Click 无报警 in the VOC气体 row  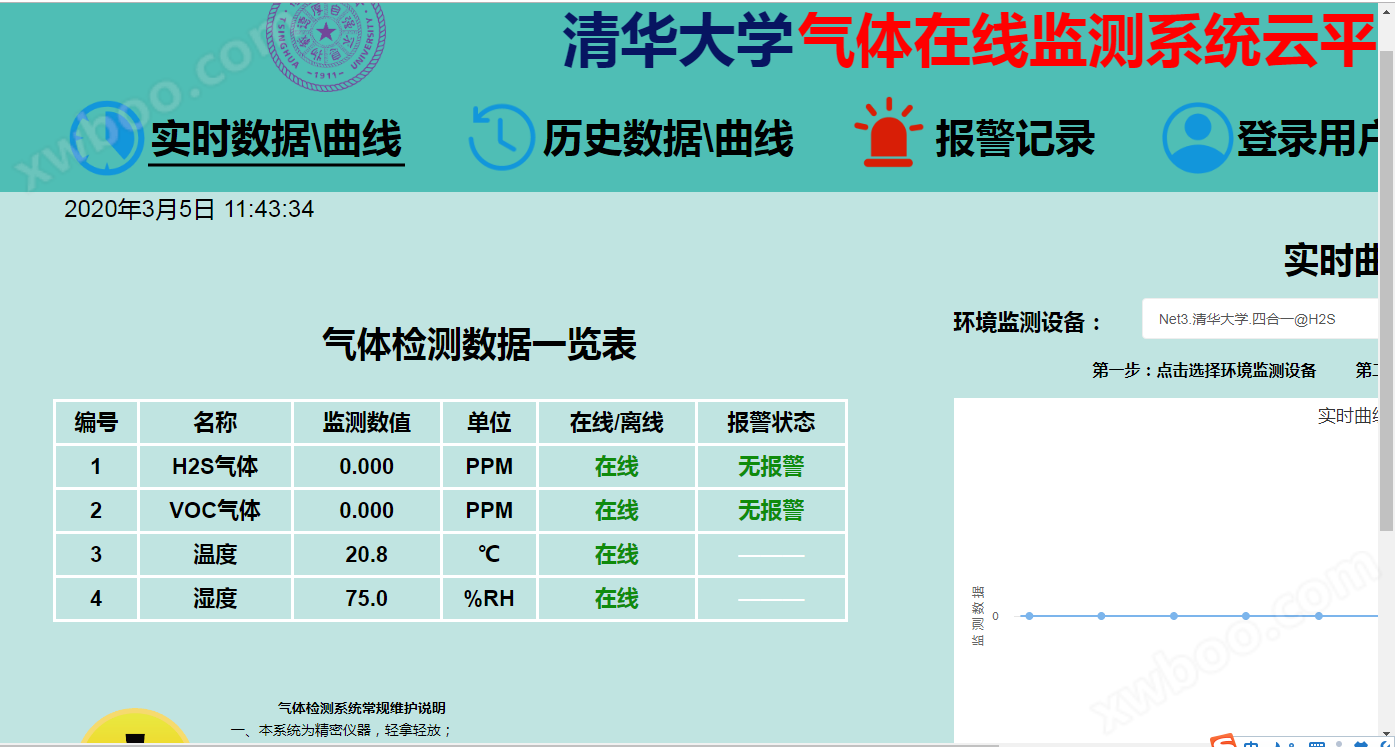click(771, 511)
